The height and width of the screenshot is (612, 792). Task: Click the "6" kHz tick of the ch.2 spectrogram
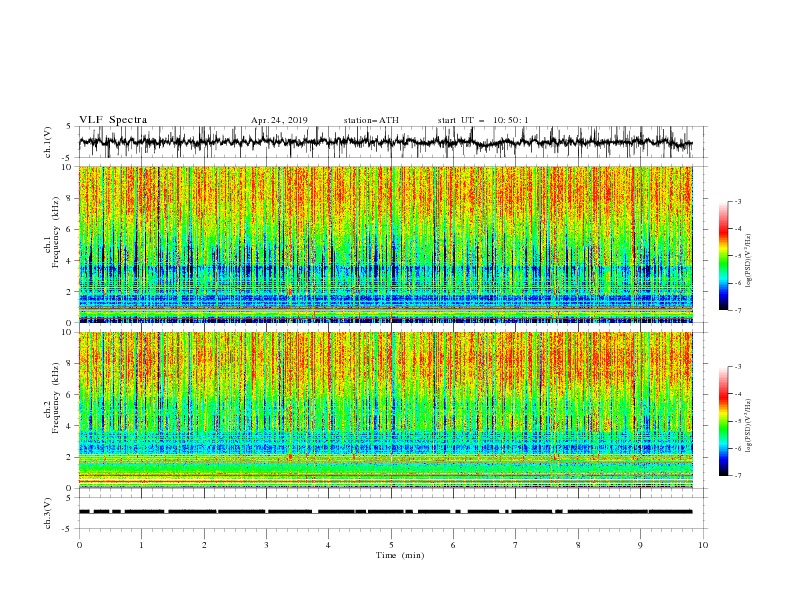[x=70, y=395]
